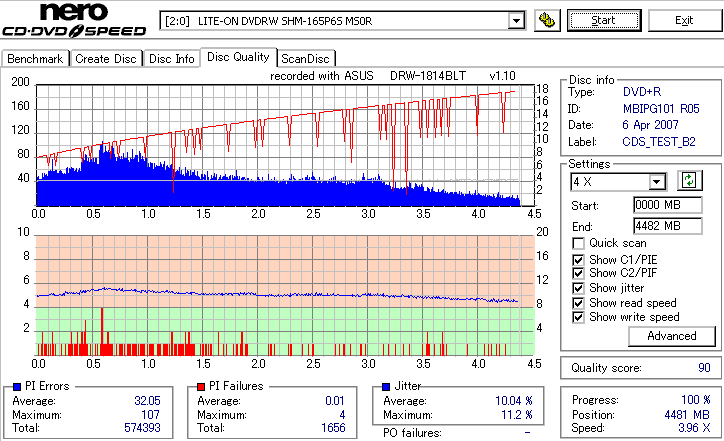
Task: Click the PO failures label
Action: [x=412, y=433]
